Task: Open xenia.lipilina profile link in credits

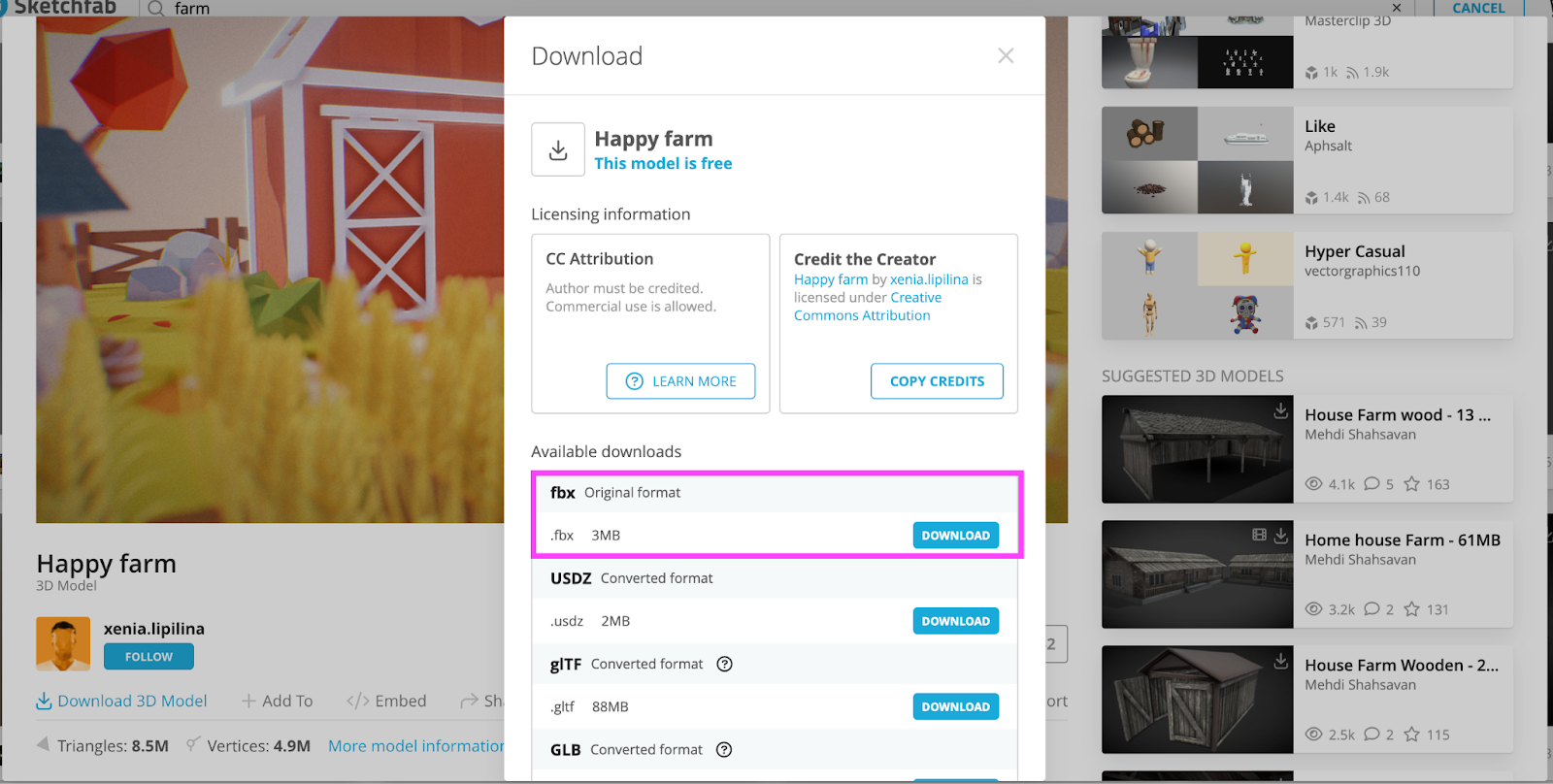Action: [929, 279]
